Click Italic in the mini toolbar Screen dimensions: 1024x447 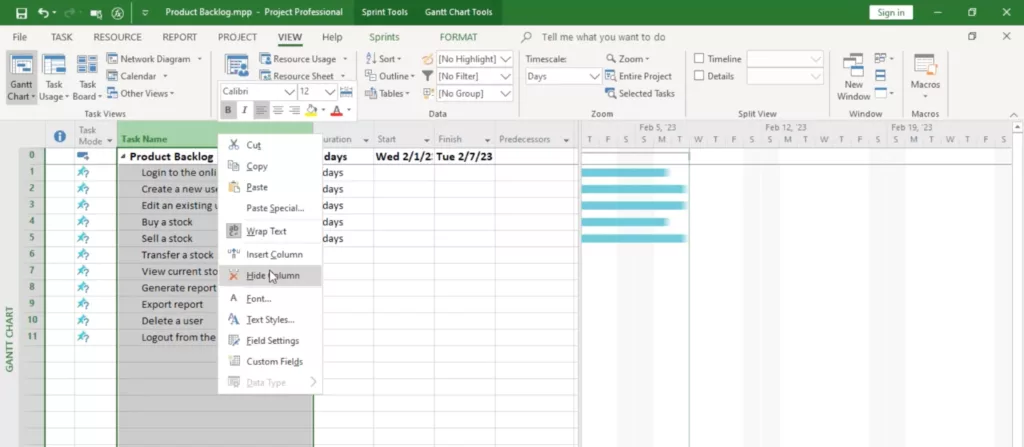click(244, 110)
